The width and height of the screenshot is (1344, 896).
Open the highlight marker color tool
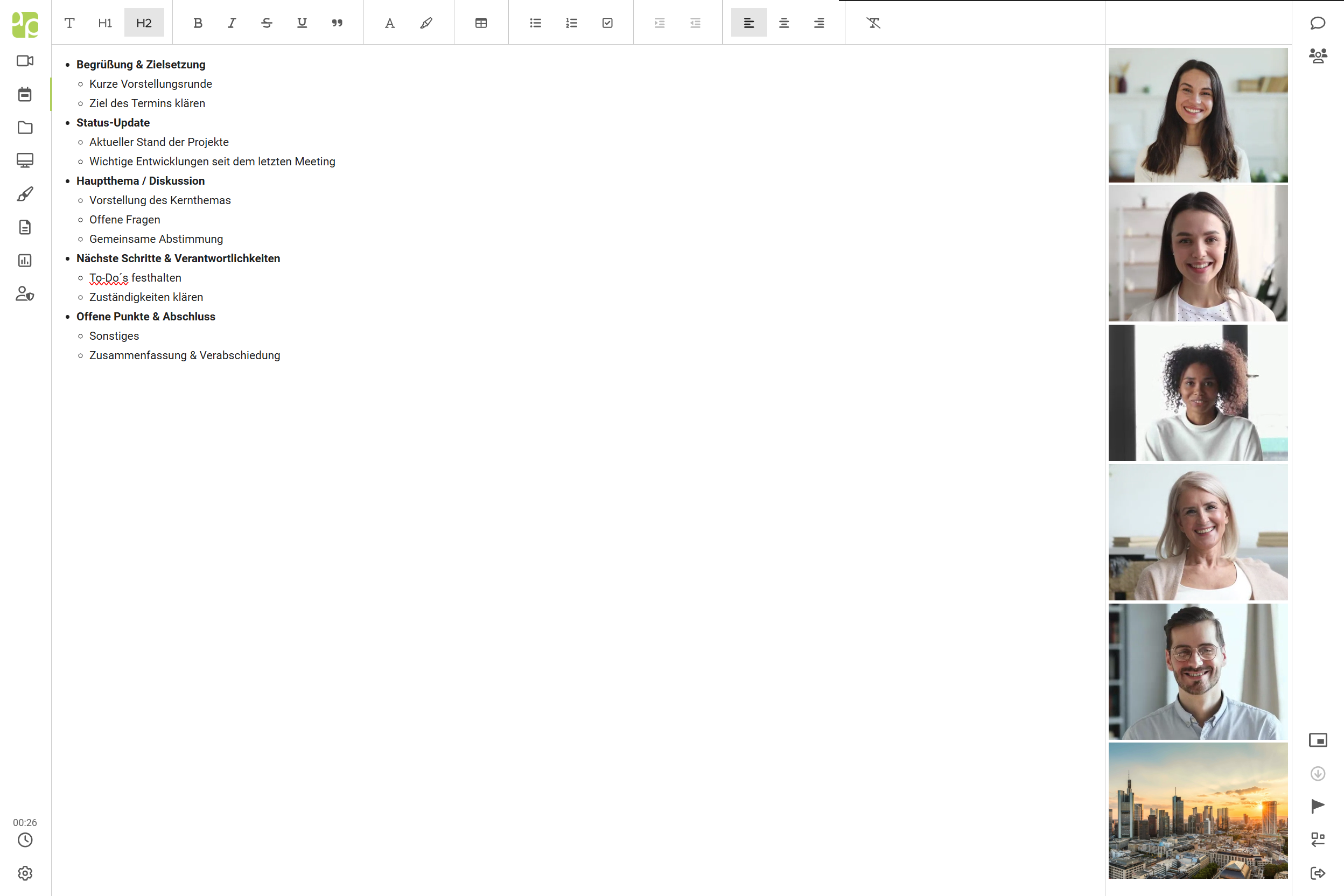[426, 23]
